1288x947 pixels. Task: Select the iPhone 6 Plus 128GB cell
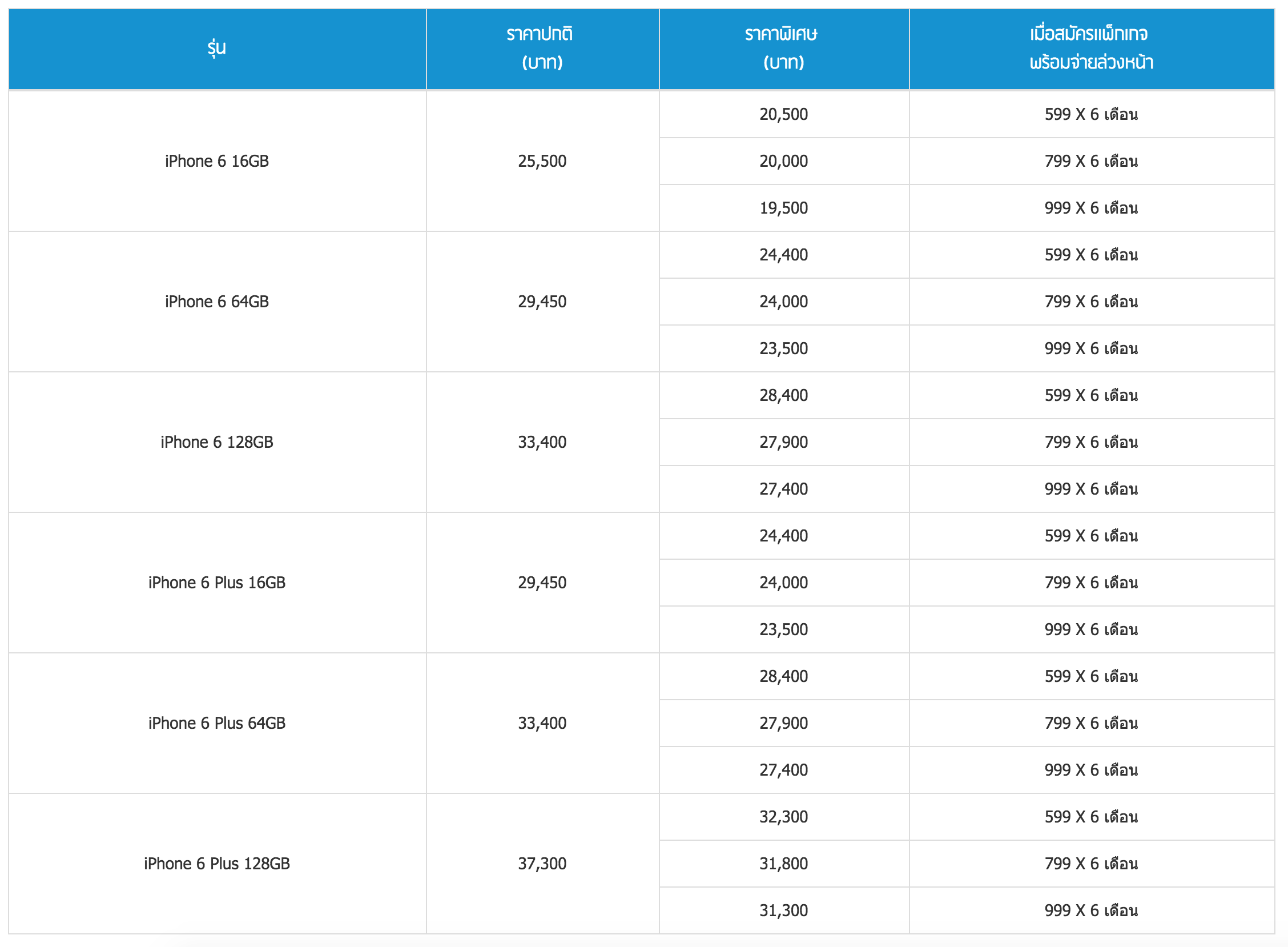216,863
